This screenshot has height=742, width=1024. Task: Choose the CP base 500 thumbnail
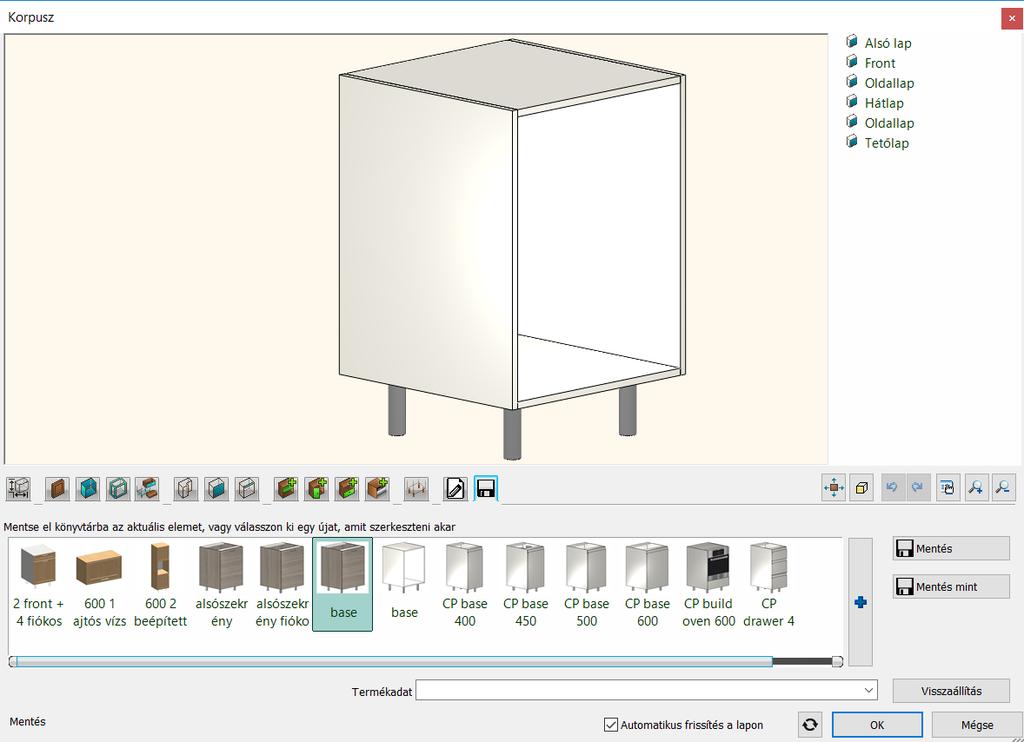pos(586,585)
